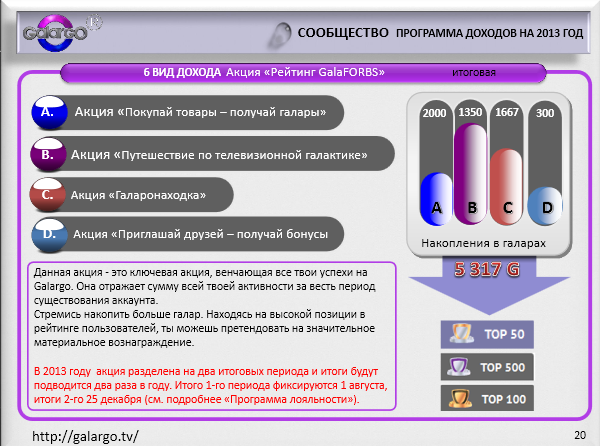Viewport: 600px width, 446px height.
Task: Click the blue bar D in chart
Action: coord(545,206)
